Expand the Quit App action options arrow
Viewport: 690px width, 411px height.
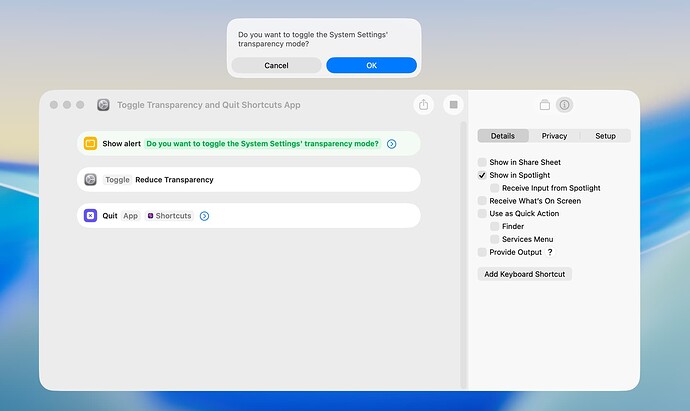[204, 216]
